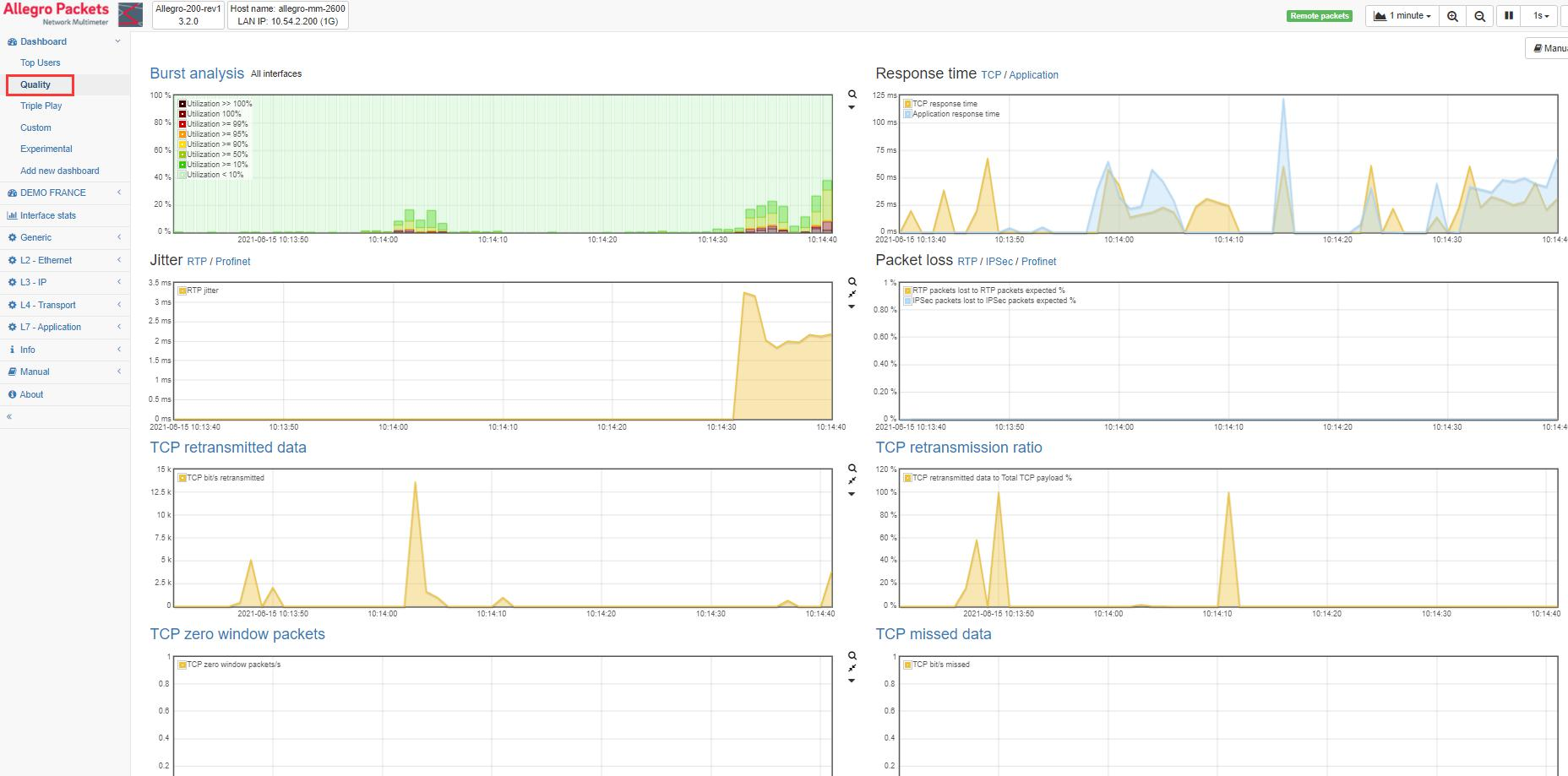Click the magnifier icon beside Burst analysis graph
The width and height of the screenshot is (1568, 776).
(x=852, y=95)
